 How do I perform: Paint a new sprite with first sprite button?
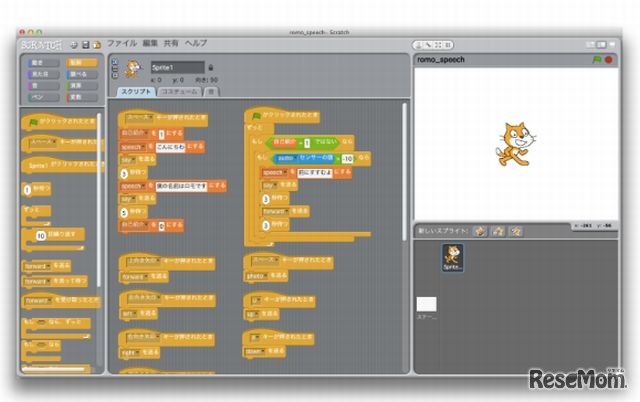click(x=479, y=231)
